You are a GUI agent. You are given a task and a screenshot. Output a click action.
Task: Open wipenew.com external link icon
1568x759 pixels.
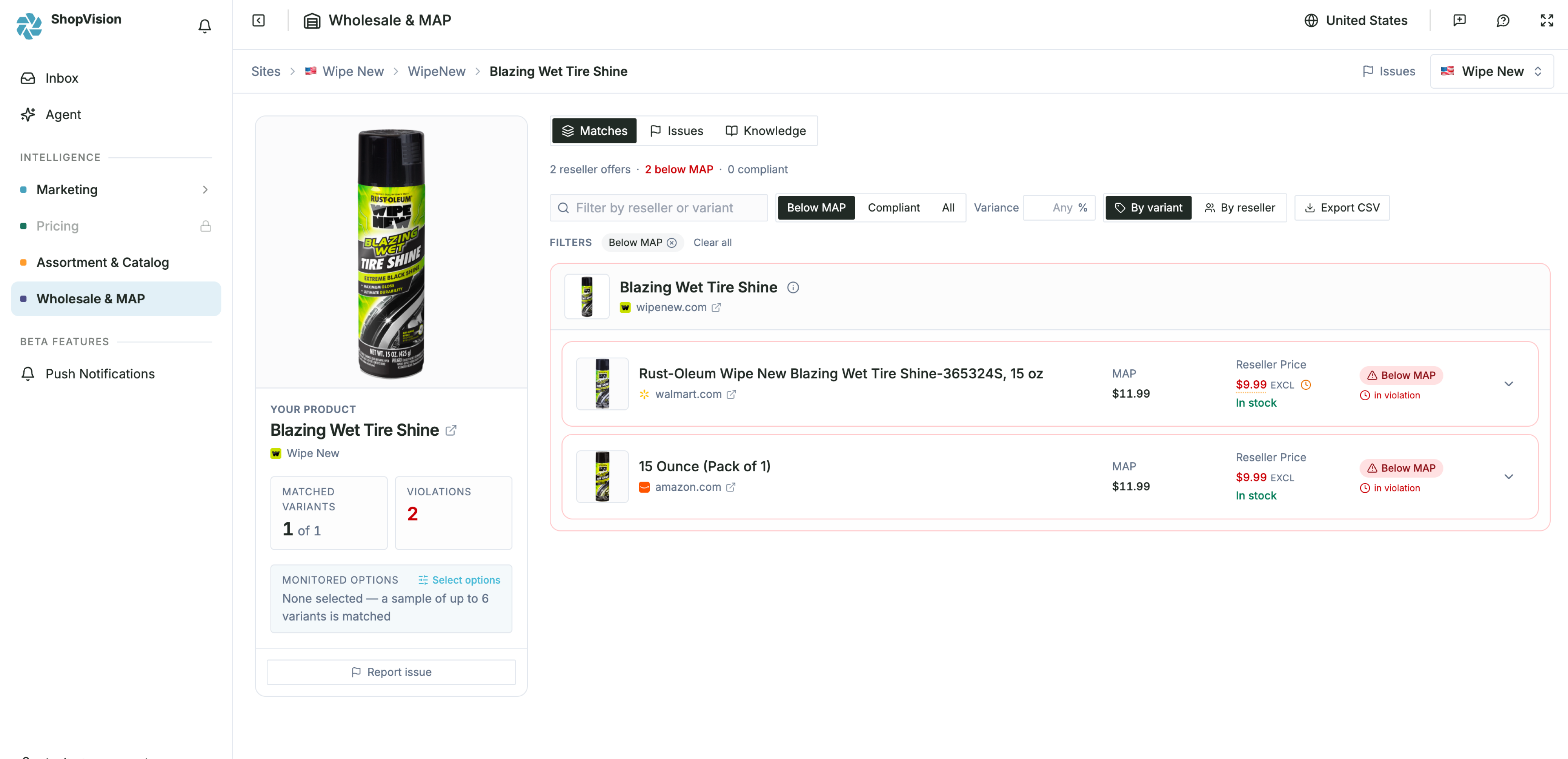tap(716, 307)
